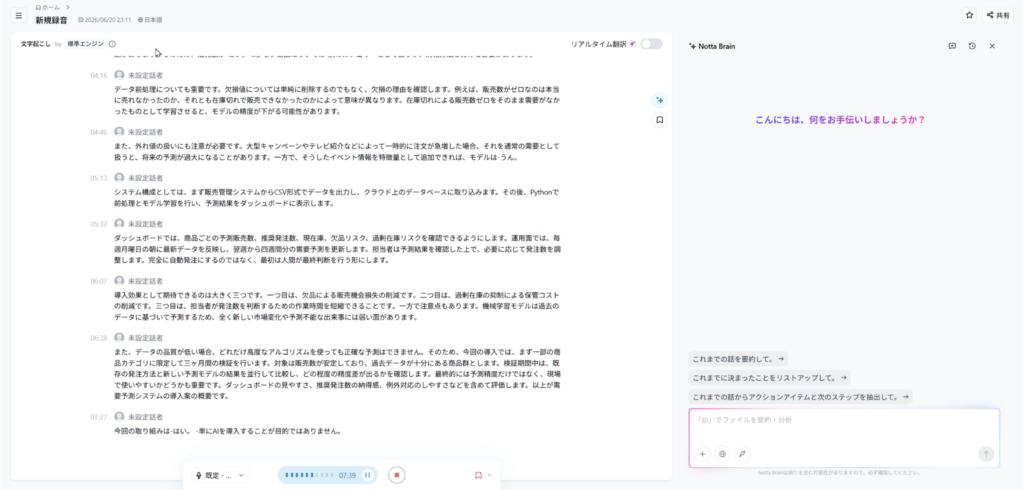Click 未設定話者 label at 04:16

click(145, 75)
